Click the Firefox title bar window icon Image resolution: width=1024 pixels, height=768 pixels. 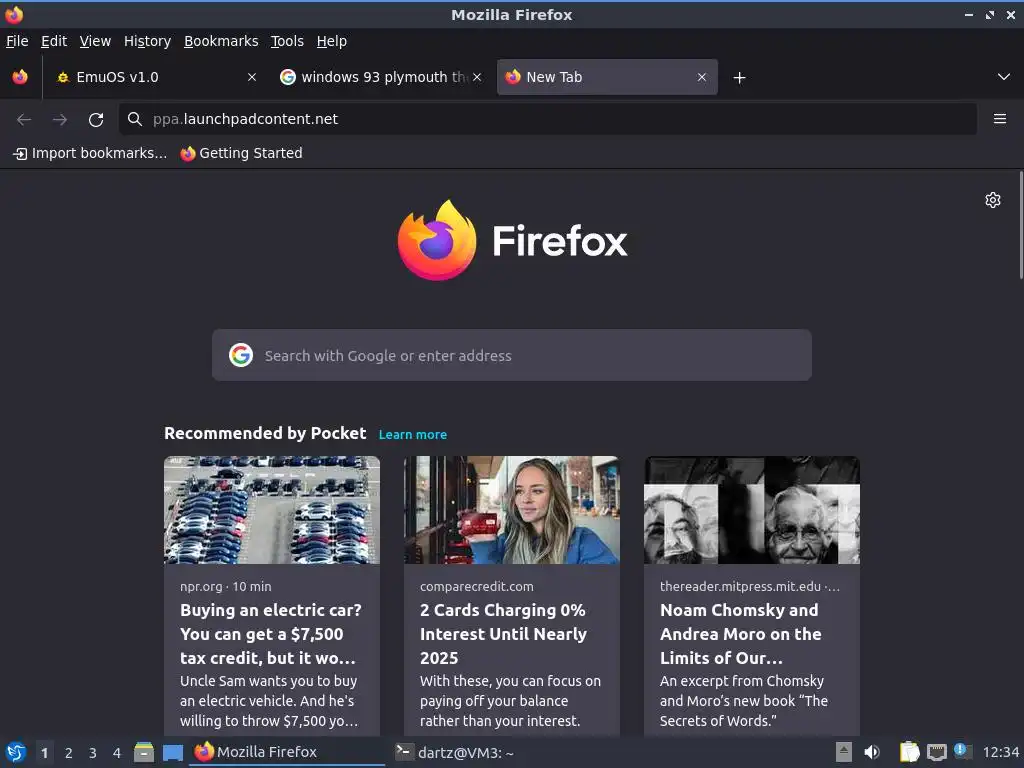pyautogui.click(x=14, y=14)
